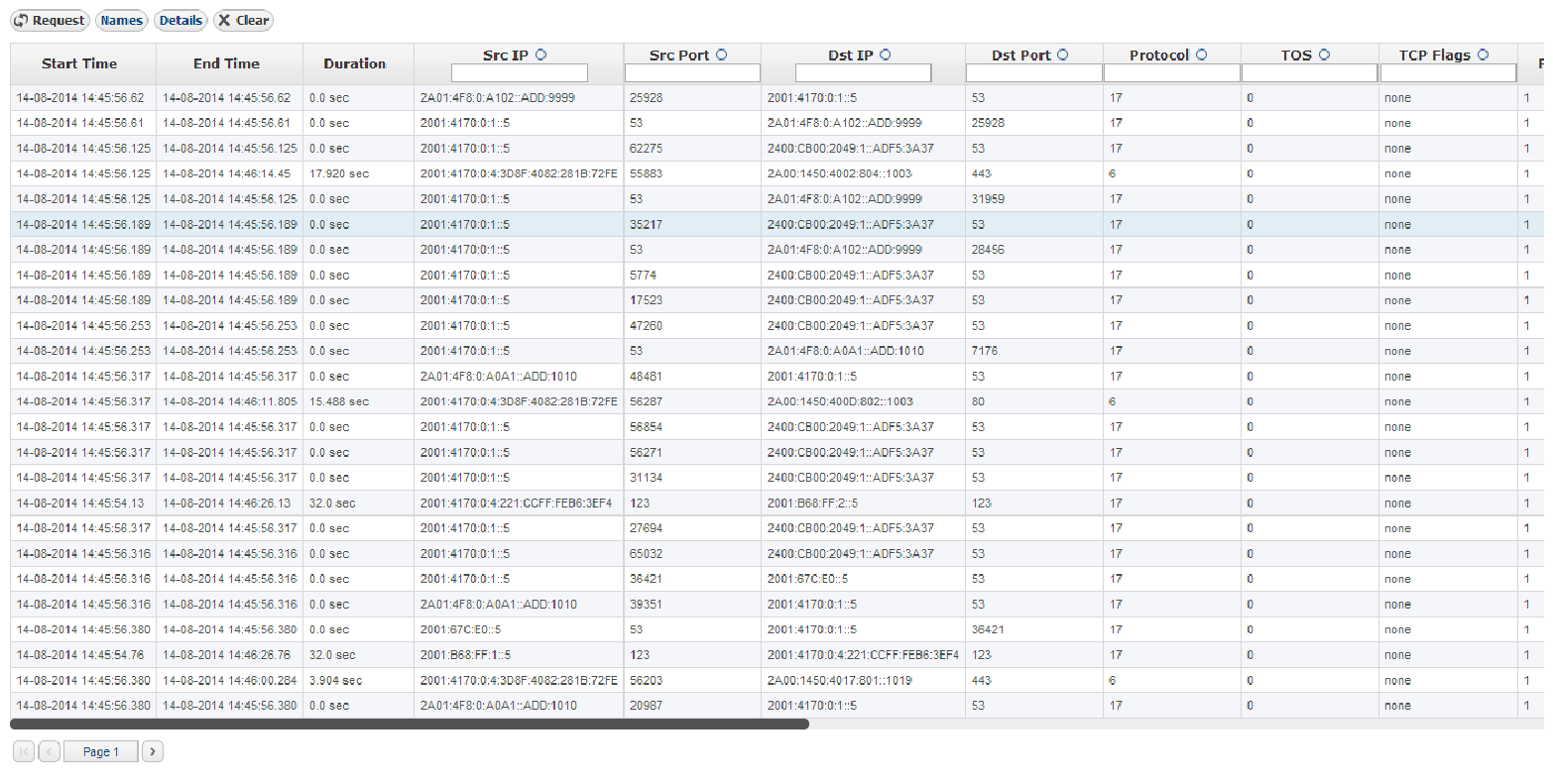The width and height of the screenshot is (1553, 784).
Task: Jump to first page arrow
Action: 24,751
